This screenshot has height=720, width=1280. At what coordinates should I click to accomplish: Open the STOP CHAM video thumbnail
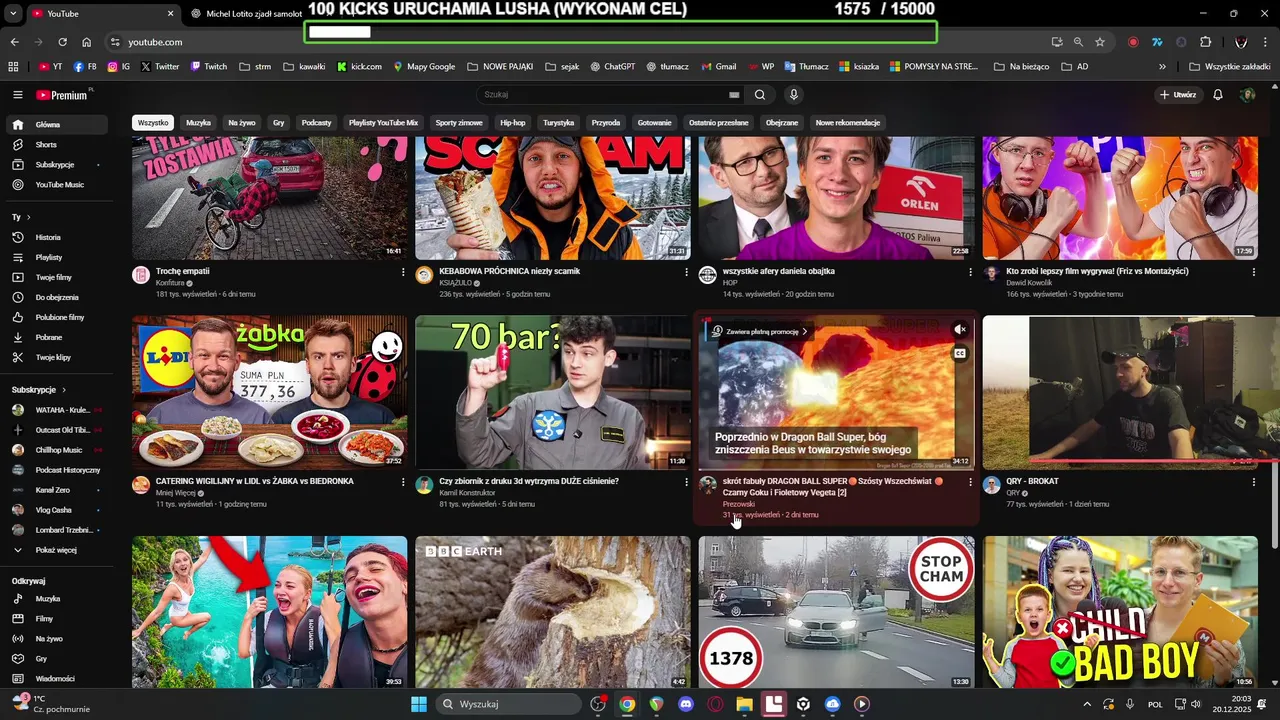[836, 612]
